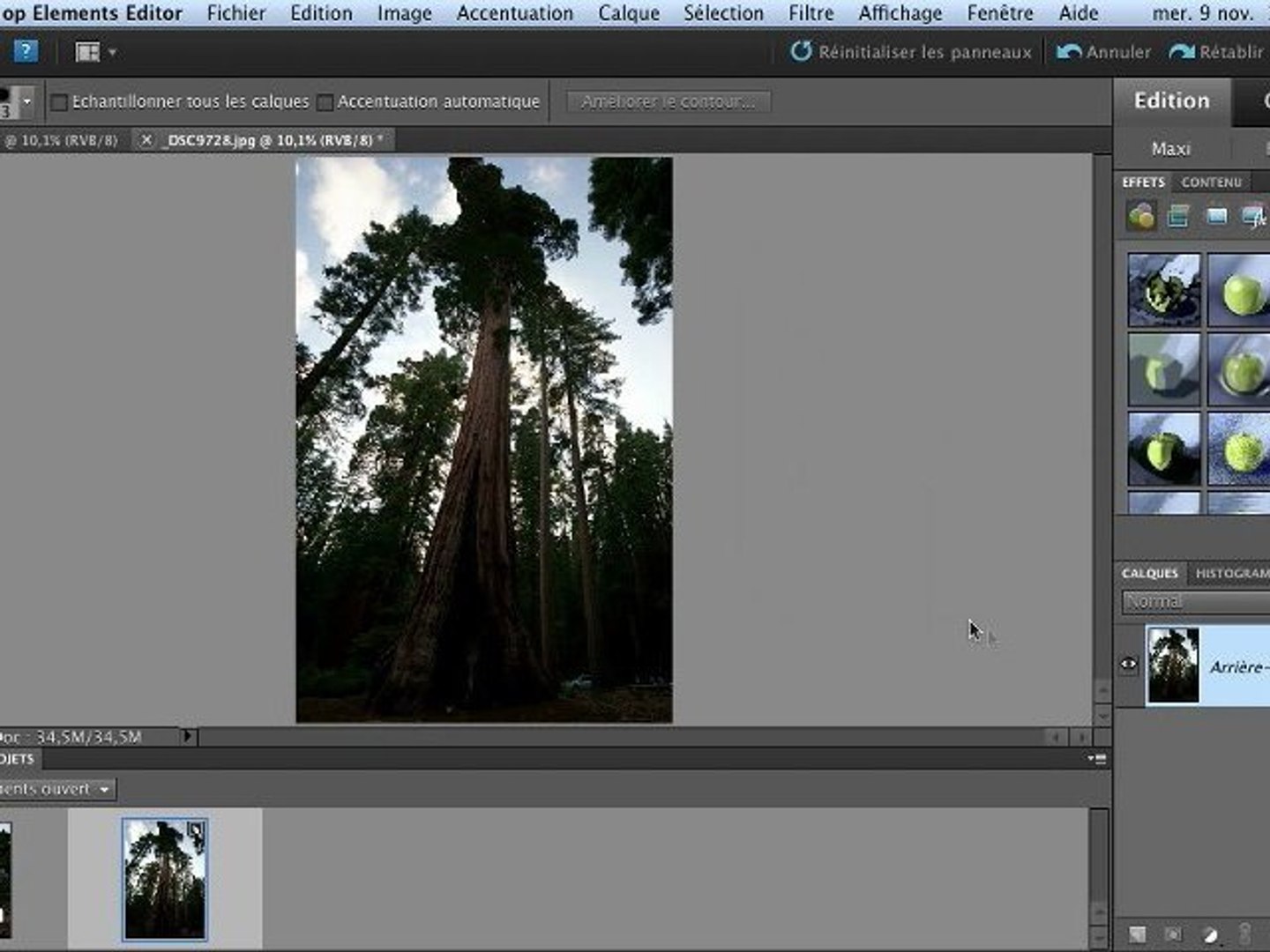Click the blue help question mark icon
Image resolution: width=1270 pixels, height=952 pixels.
click(x=26, y=51)
